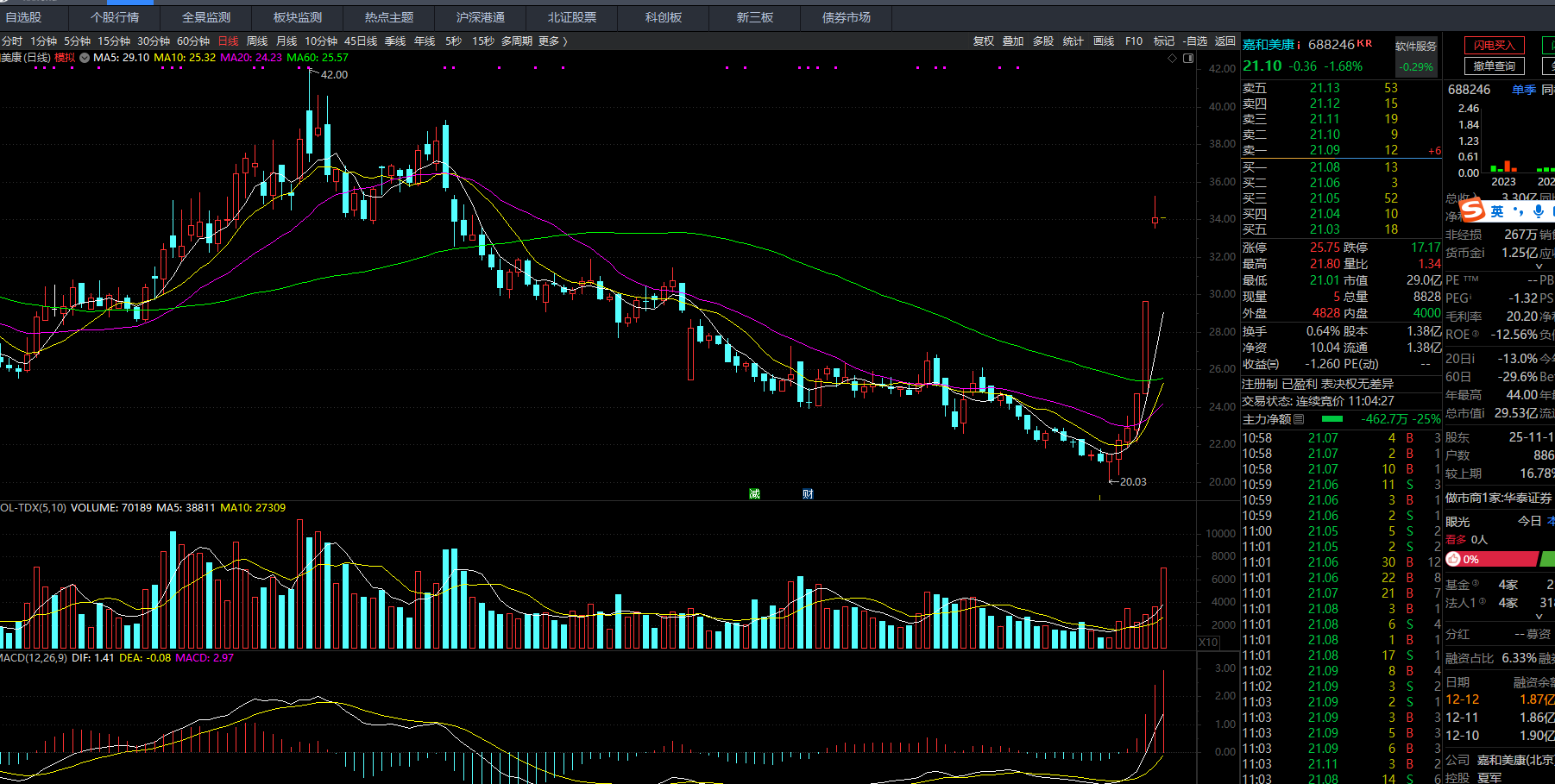Click the diamond marker icon above the chart
Viewport: 1555px width, 784px height.
click(x=1172, y=58)
